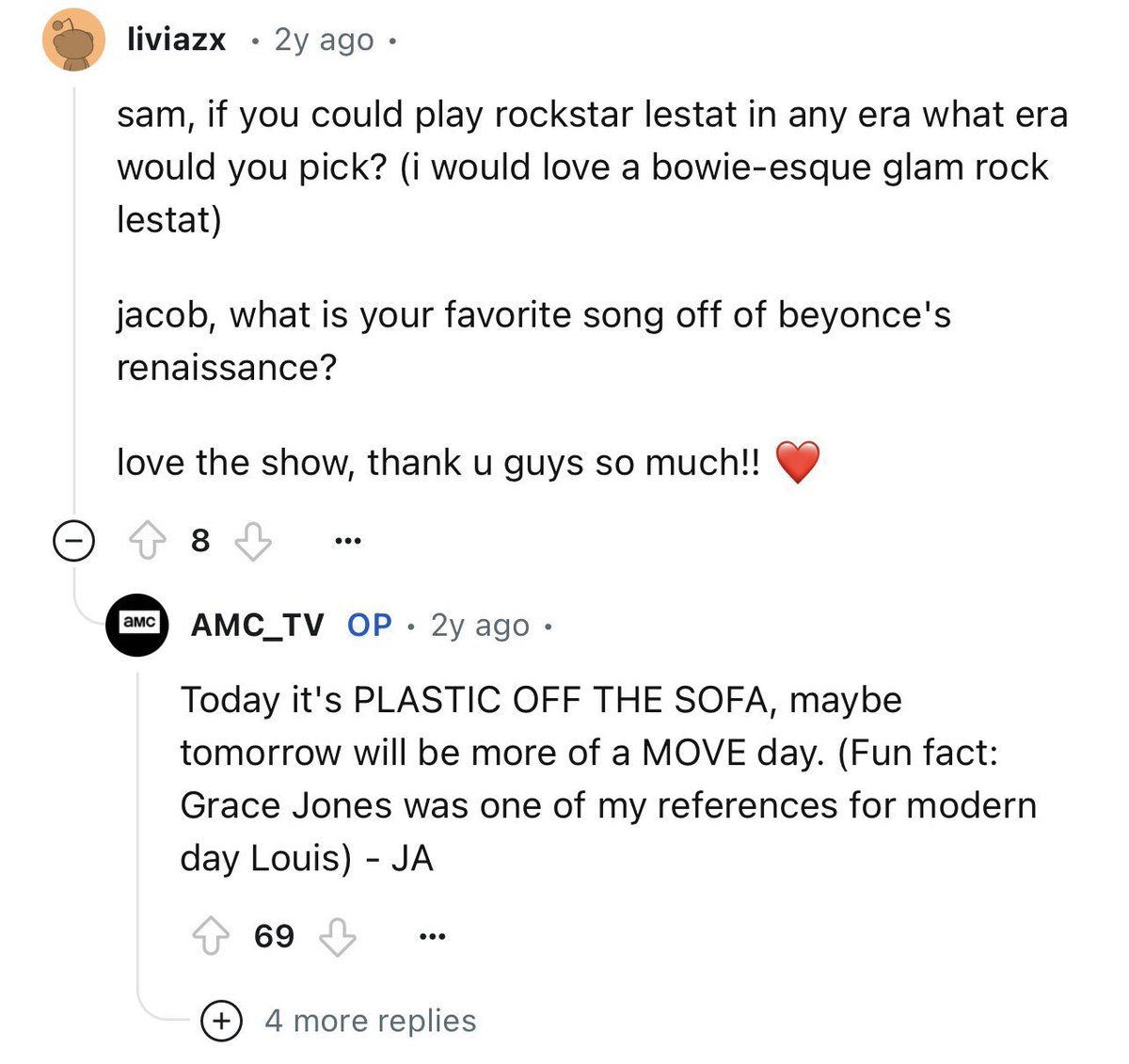The image size is (1129, 1064).
Task: Upvote the AMC_TV reply
Action: coord(210,936)
